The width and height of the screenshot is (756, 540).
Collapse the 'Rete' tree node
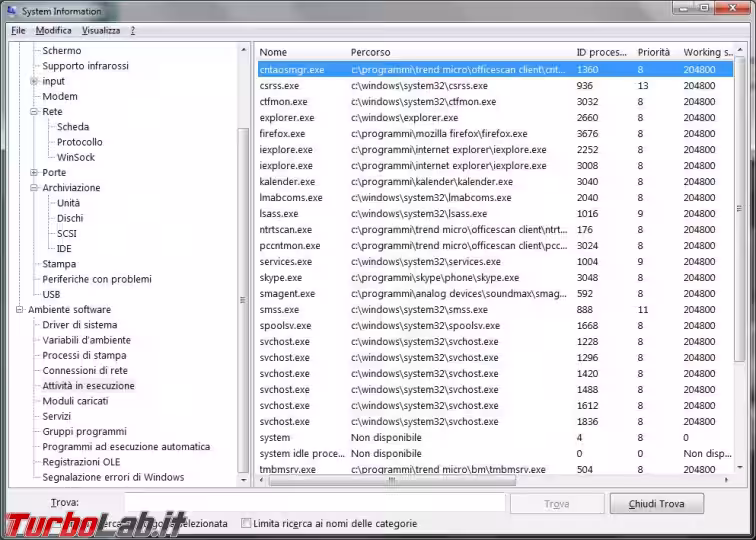[34, 112]
